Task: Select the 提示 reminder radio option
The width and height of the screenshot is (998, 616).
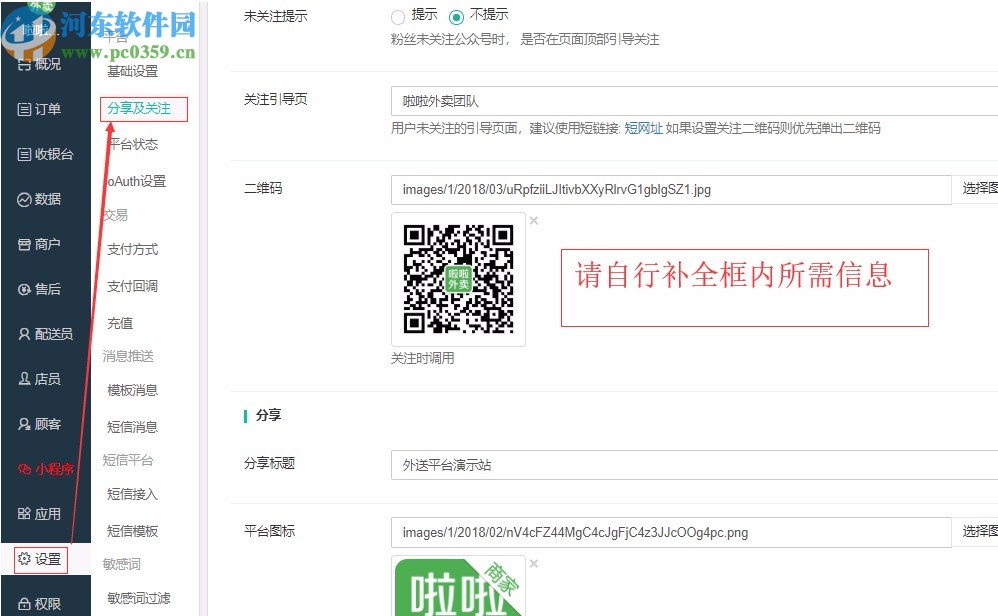Action: [397, 17]
